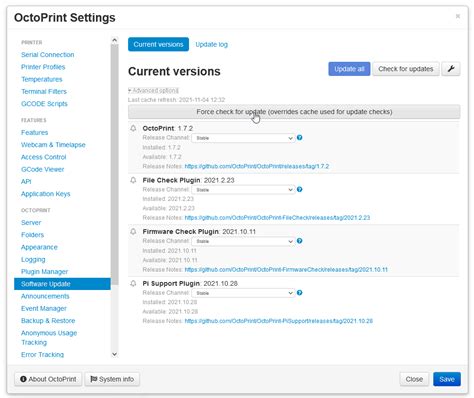Open Firmware Check Plugin release channel dropdown
This screenshot has width=474, height=398.
pyautogui.click(x=243, y=241)
